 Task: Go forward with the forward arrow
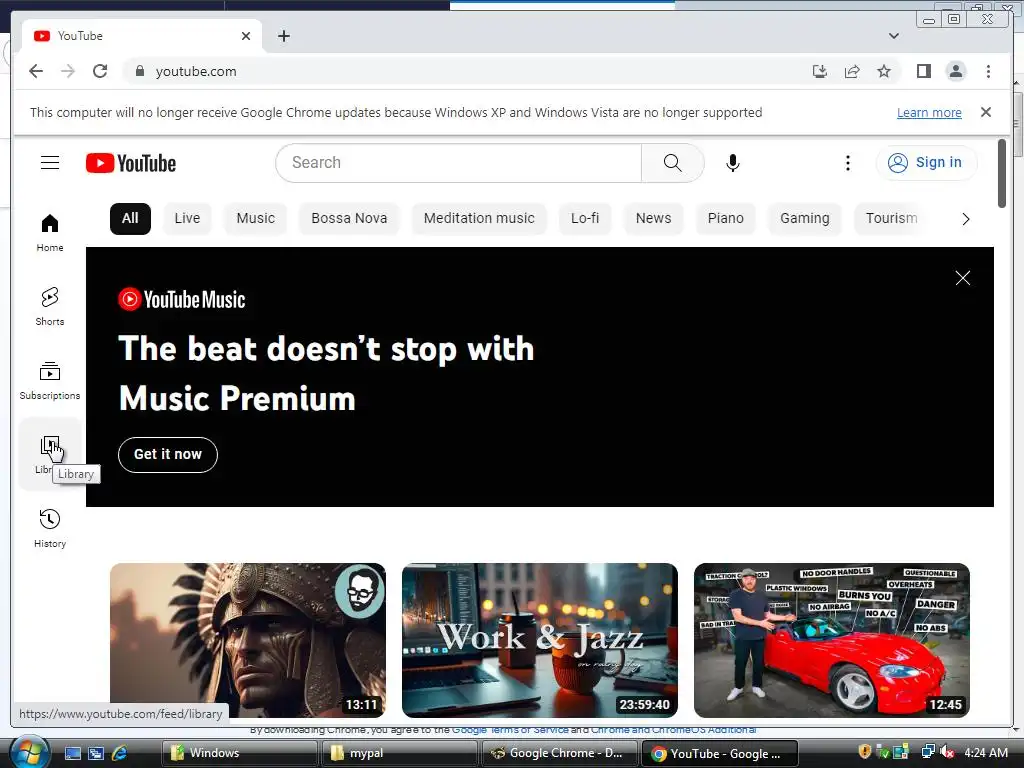[68, 71]
